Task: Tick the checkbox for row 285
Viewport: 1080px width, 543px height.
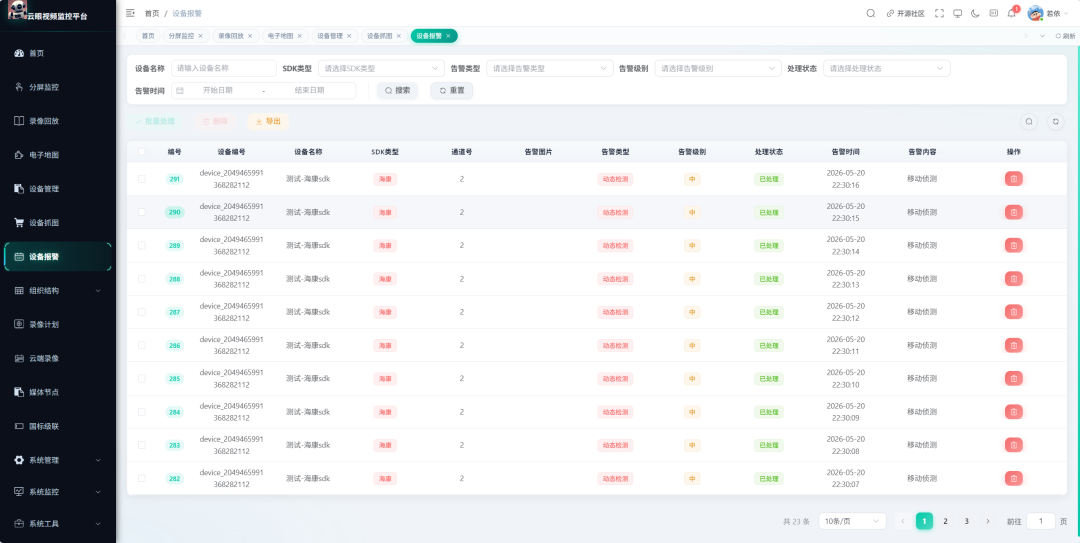Action: [142, 378]
